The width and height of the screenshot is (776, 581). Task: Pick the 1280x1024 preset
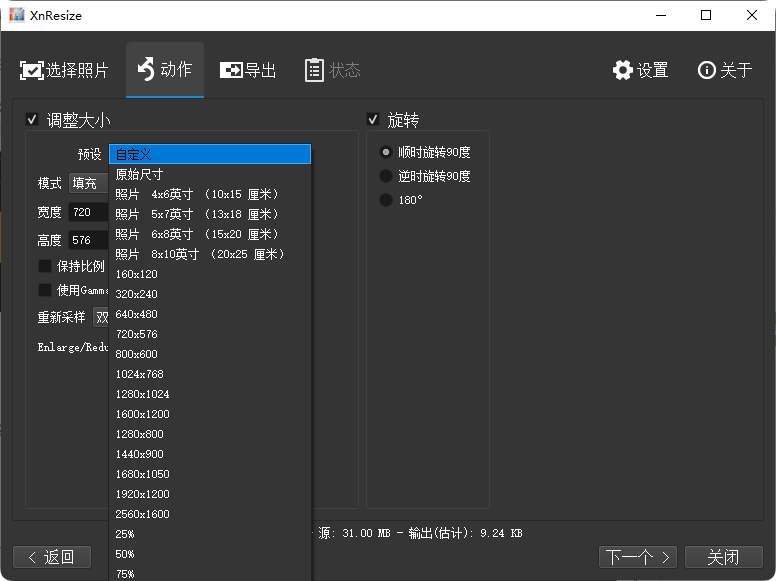(x=210, y=394)
